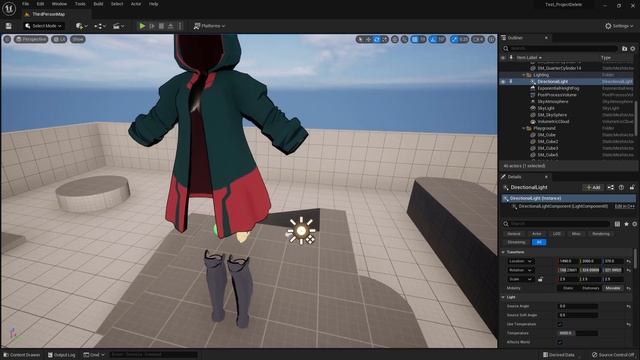
Task: Maximize or restore the viewport layout icon
Action: [491, 39]
